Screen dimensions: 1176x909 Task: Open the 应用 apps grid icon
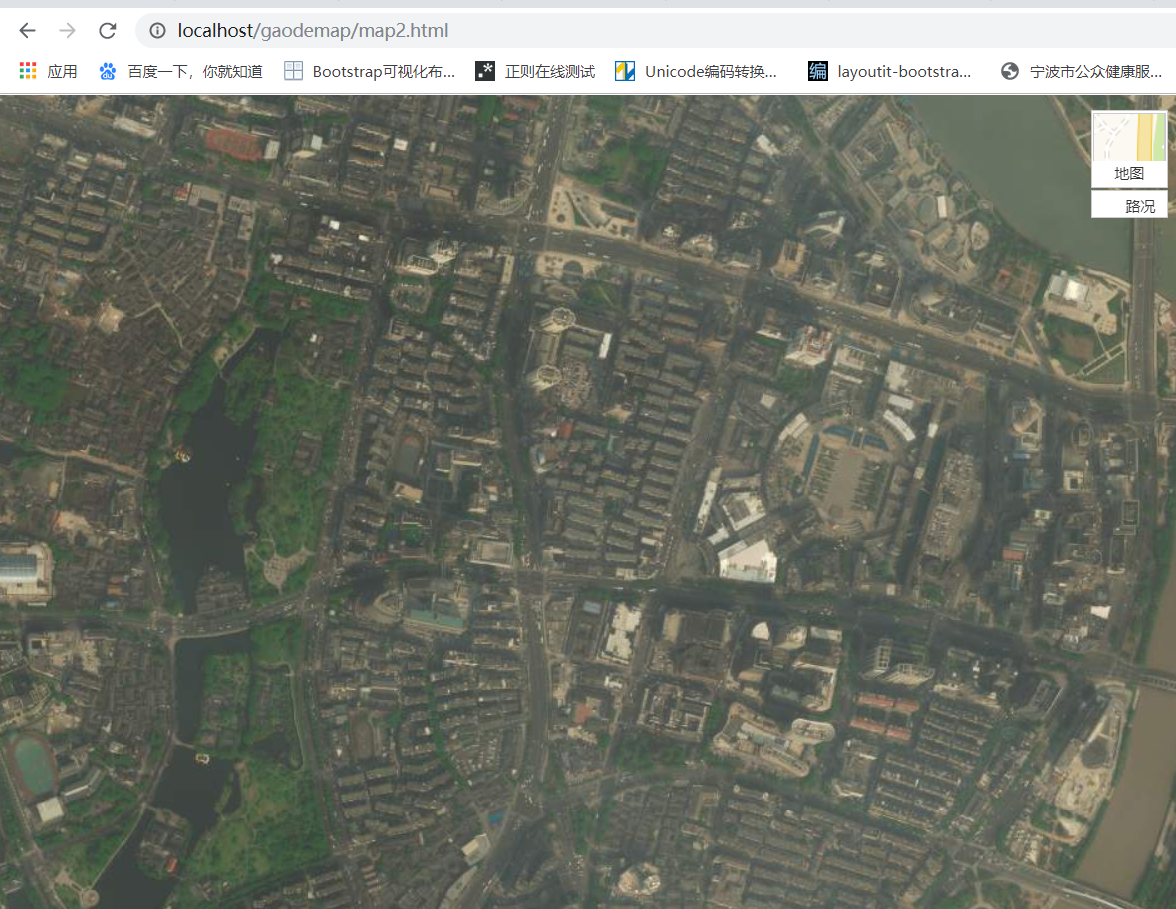(28, 71)
